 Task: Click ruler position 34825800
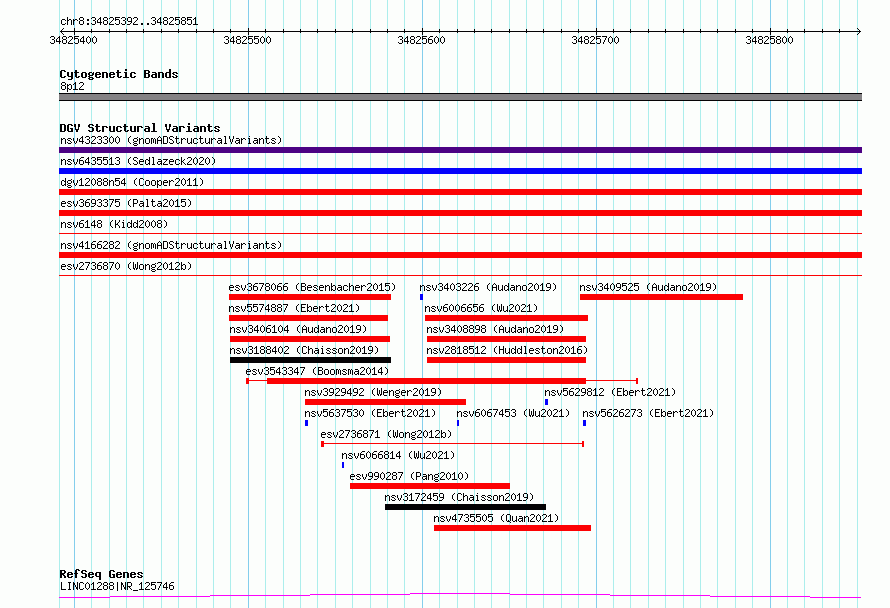tap(769, 40)
